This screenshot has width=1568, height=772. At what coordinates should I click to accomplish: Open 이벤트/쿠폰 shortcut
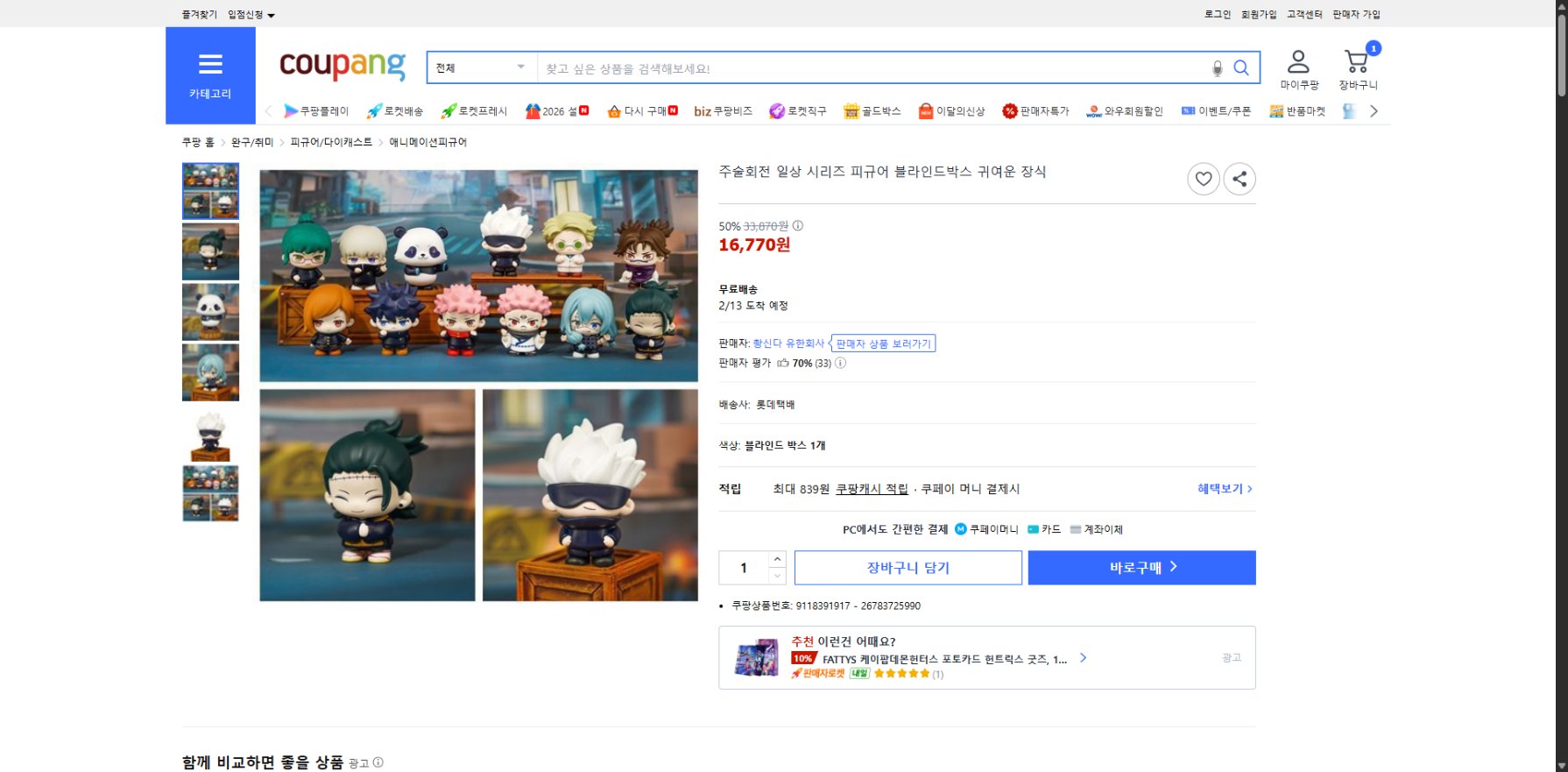(x=1216, y=111)
